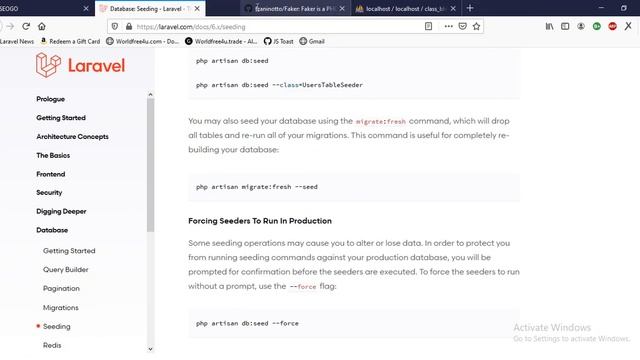The height and width of the screenshot is (360, 640).
Task: Click the forward navigation arrow
Action: 10,27
